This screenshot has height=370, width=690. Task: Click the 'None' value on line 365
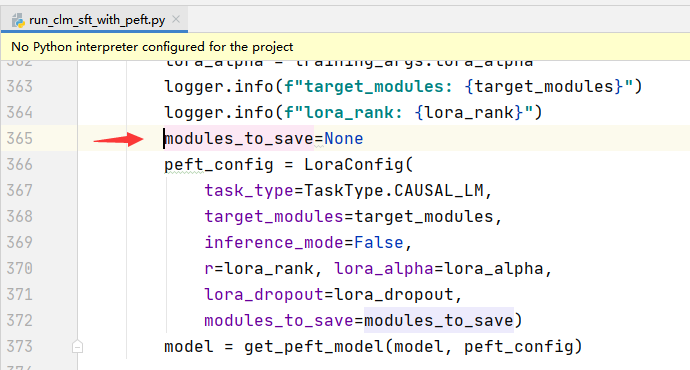tap(344, 139)
